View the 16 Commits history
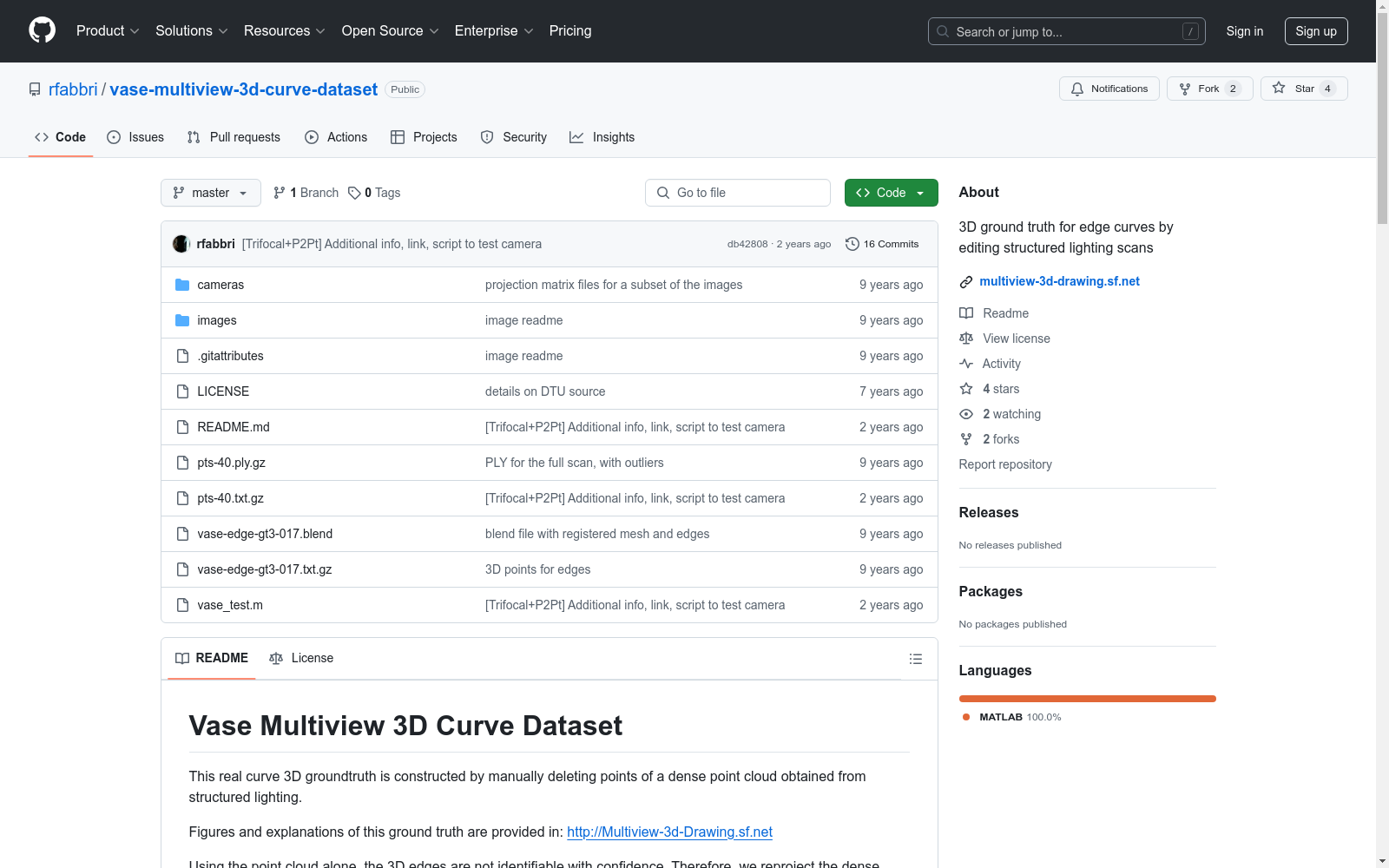 pos(882,244)
